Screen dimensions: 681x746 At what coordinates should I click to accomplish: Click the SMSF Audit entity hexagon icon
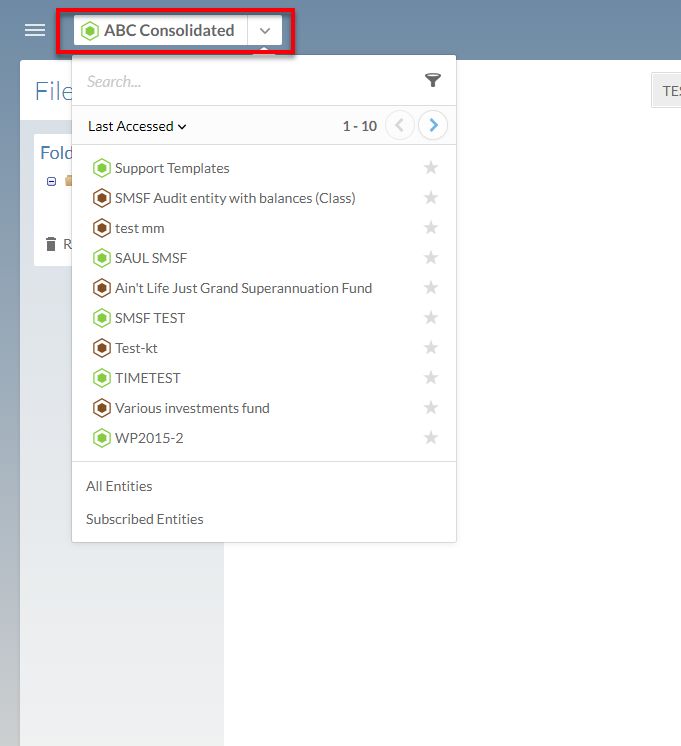coord(101,198)
